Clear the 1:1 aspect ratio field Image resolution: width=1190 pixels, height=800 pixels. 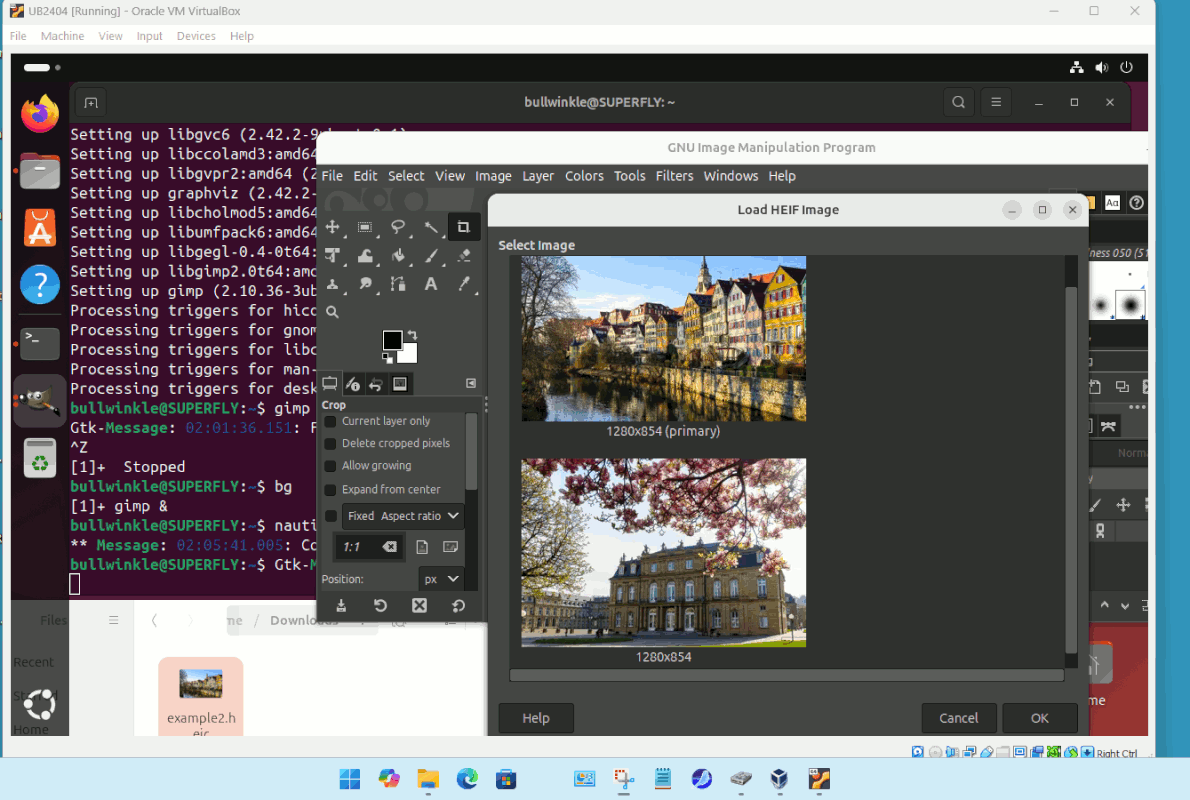(x=389, y=546)
